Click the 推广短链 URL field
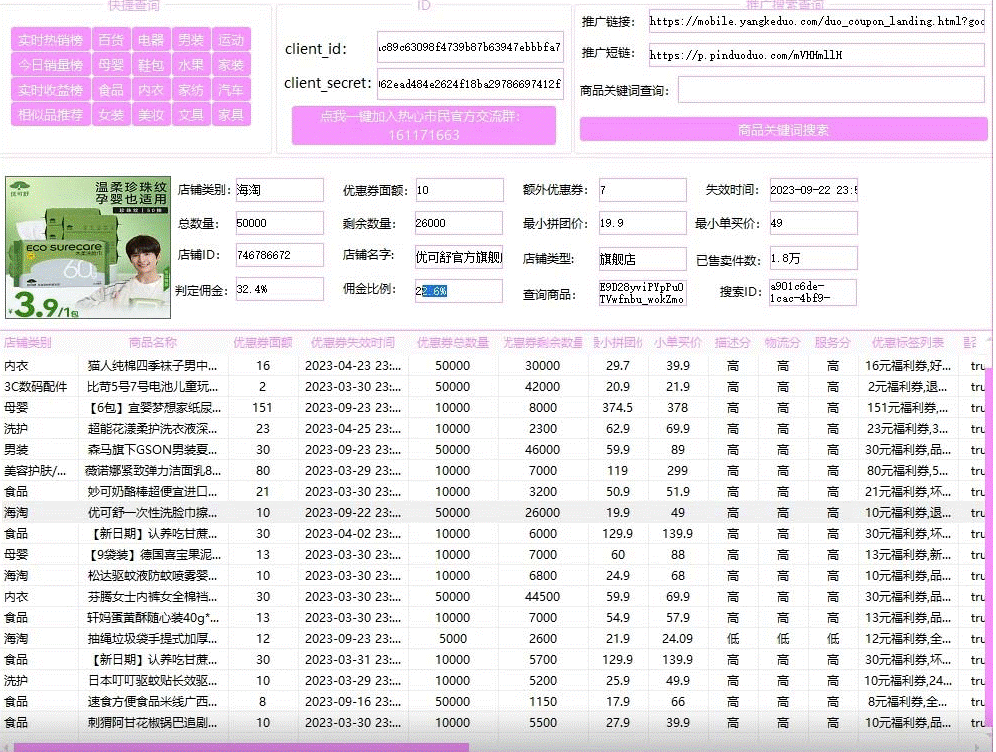 pos(816,55)
